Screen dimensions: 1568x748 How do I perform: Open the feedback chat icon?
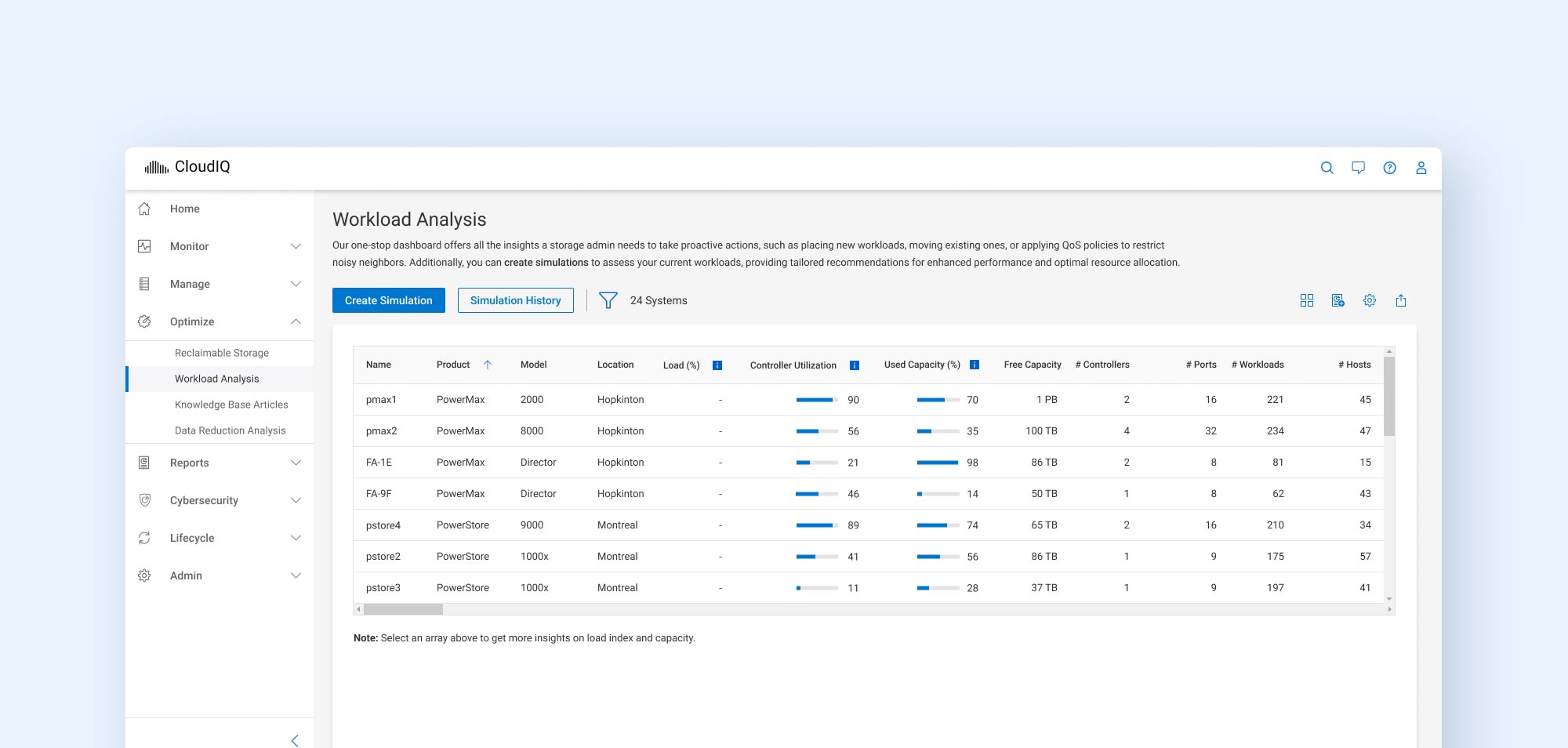coord(1358,168)
